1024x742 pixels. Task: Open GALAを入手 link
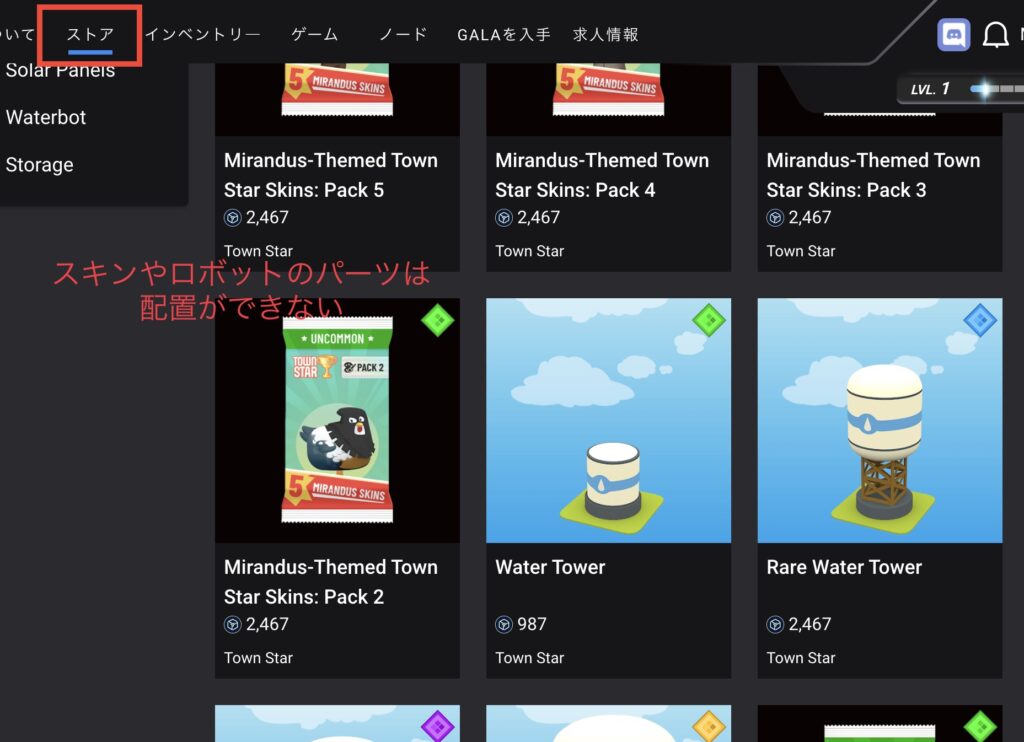(x=504, y=34)
